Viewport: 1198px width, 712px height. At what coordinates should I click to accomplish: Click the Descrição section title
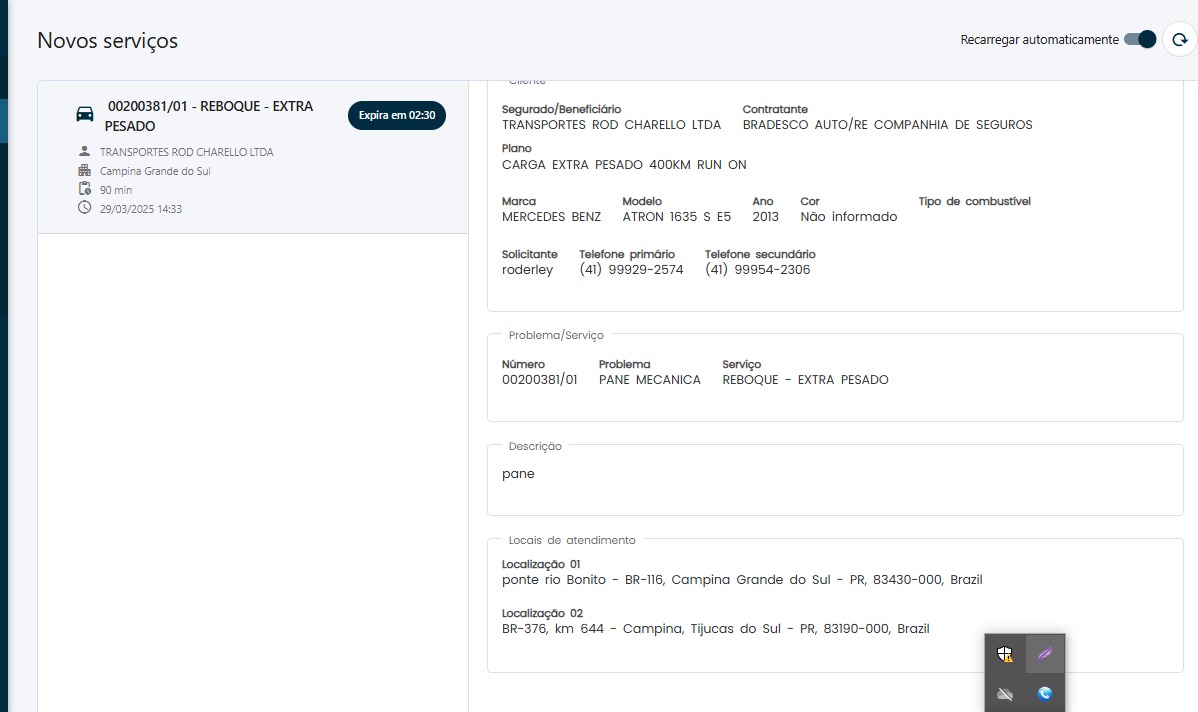click(x=535, y=446)
